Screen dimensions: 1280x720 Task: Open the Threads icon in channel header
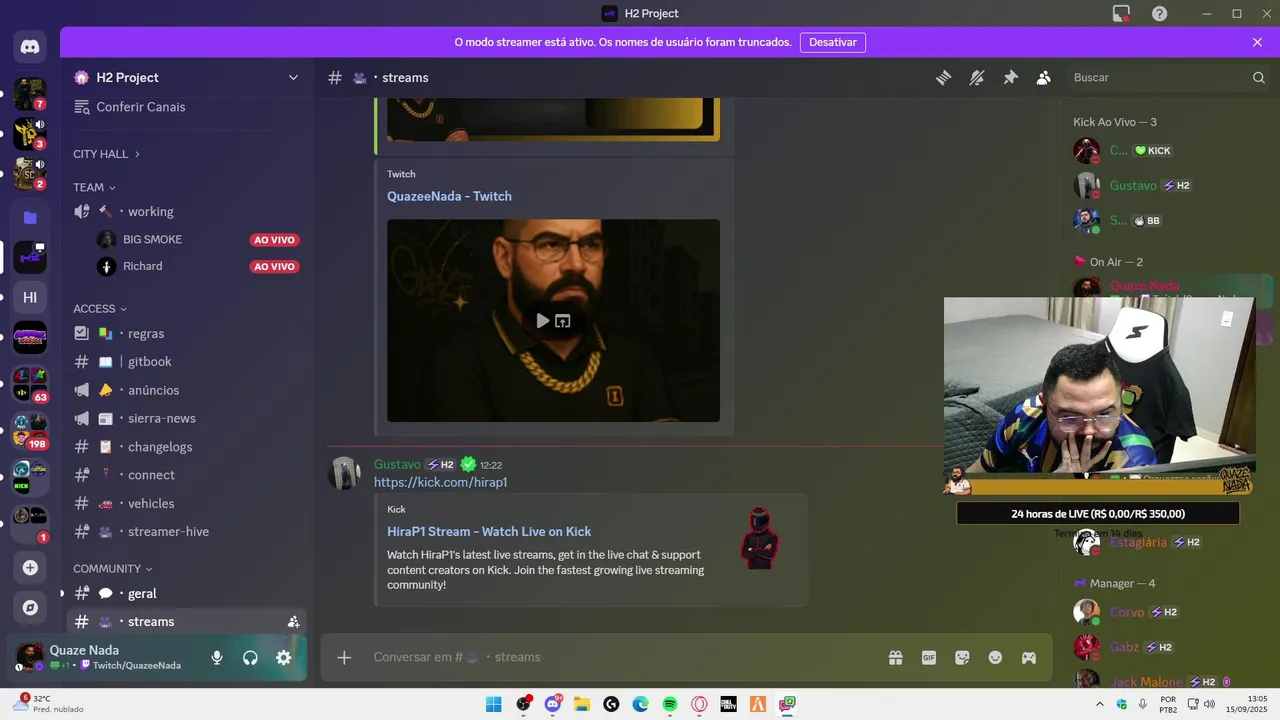click(x=943, y=78)
